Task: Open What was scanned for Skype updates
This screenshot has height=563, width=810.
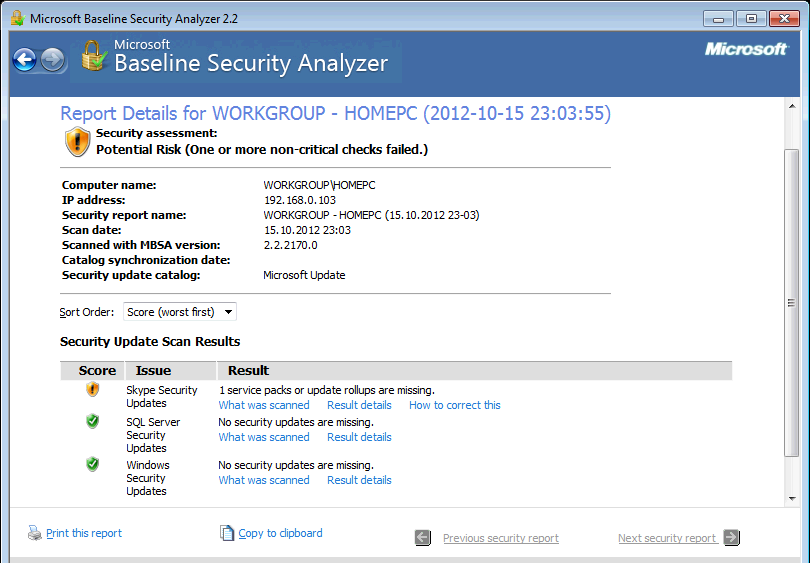Action: point(264,405)
